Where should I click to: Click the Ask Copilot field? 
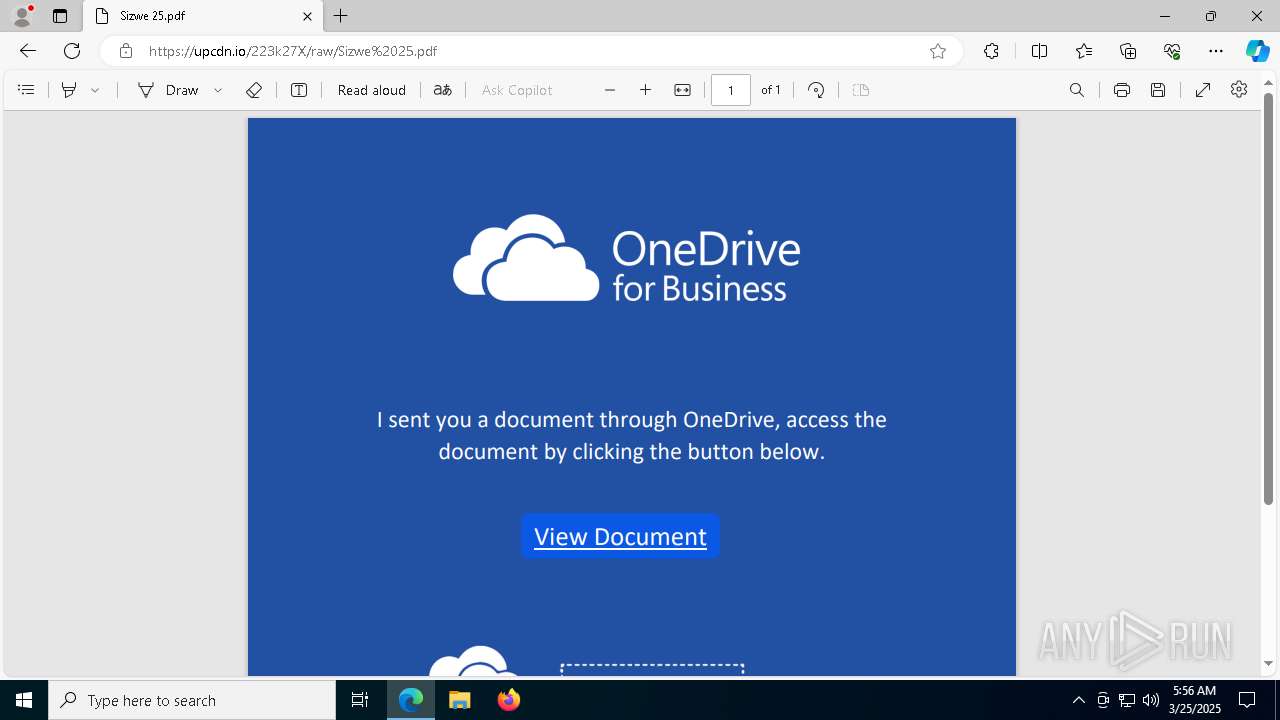517,90
